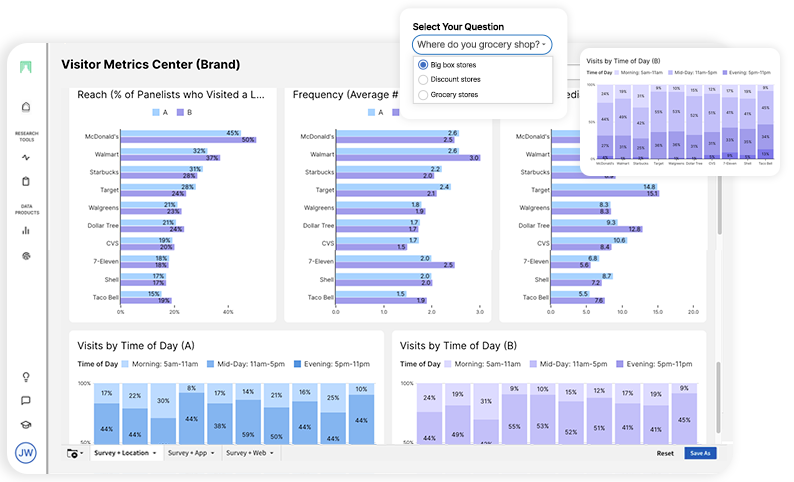The width and height of the screenshot is (794, 482).
Task: Open the bar chart data products icon
Action: pos(26,230)
